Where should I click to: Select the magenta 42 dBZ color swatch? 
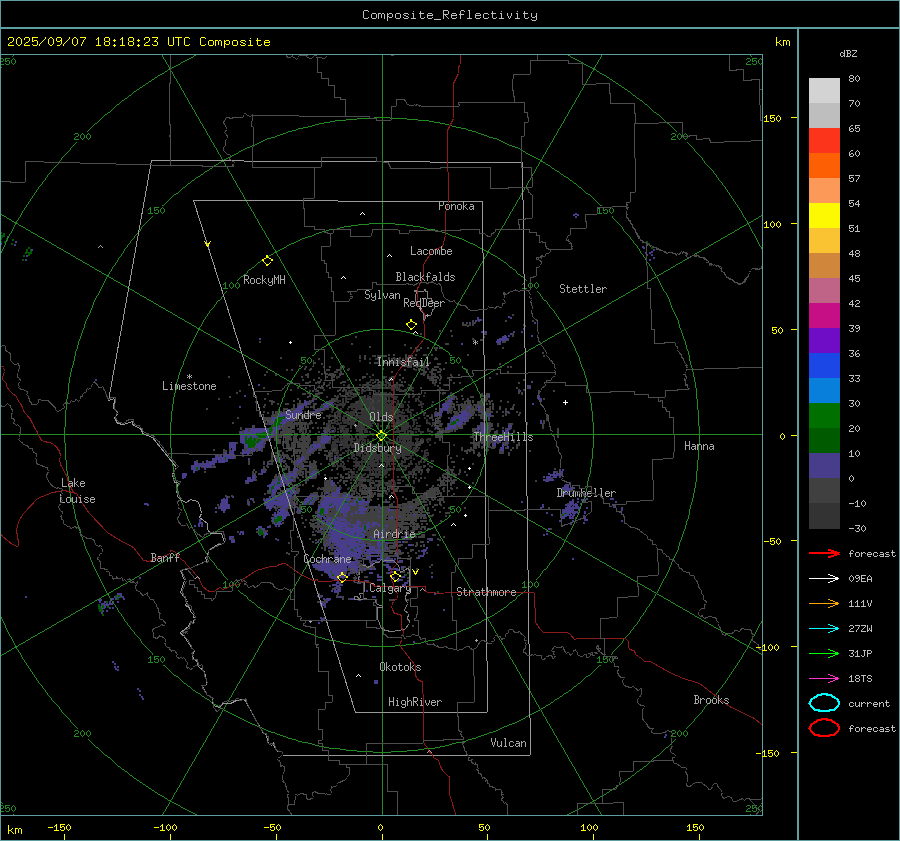824,315
